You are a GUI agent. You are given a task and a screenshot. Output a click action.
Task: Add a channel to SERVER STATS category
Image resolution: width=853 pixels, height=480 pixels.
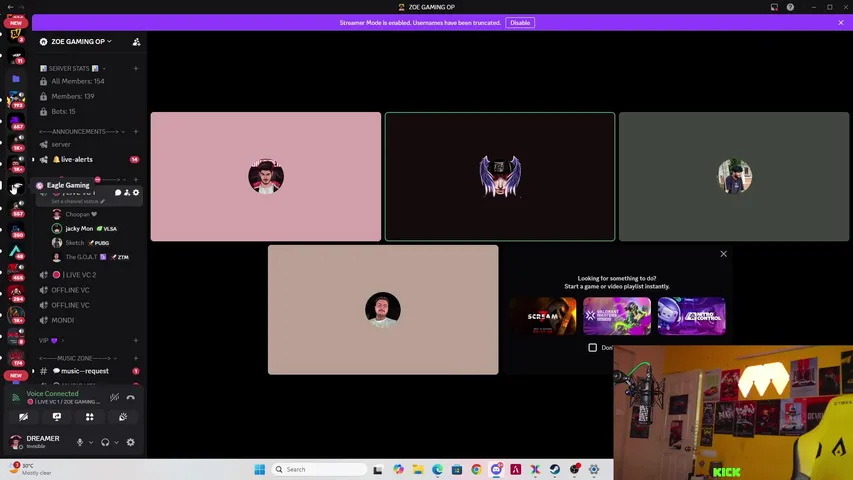pos(136,69)
